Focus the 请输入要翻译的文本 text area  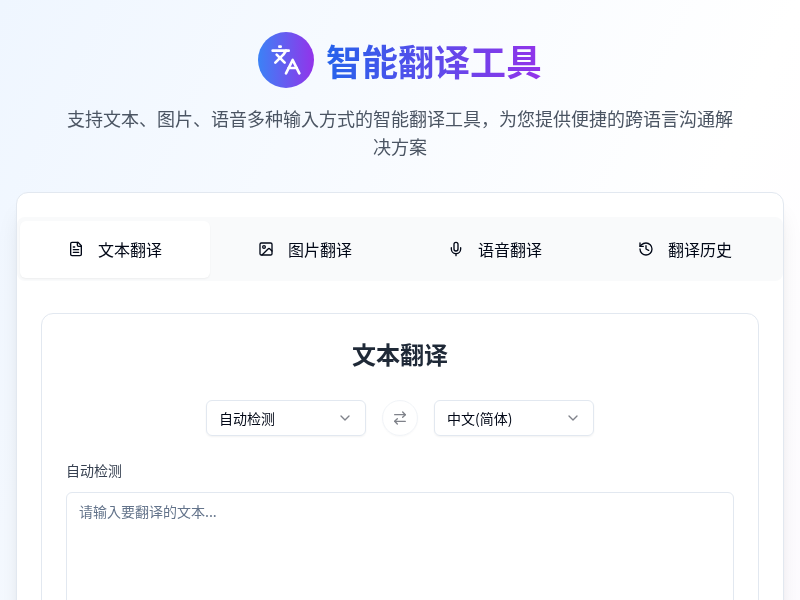tap(400, 546)
